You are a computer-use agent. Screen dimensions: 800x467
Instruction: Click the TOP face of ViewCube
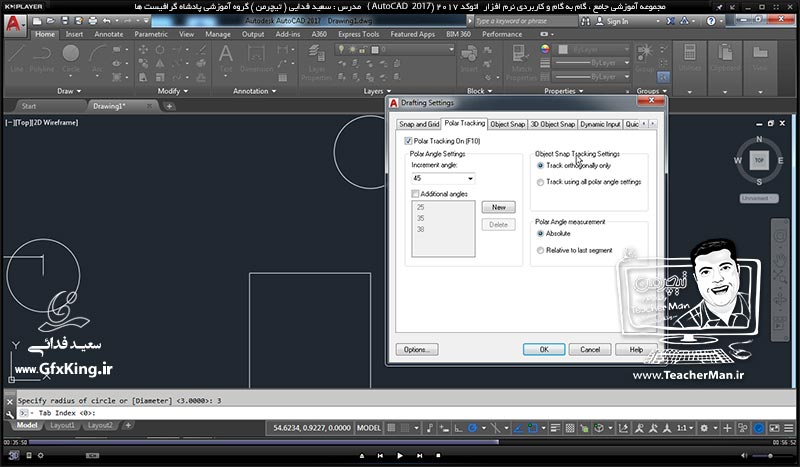759,160
